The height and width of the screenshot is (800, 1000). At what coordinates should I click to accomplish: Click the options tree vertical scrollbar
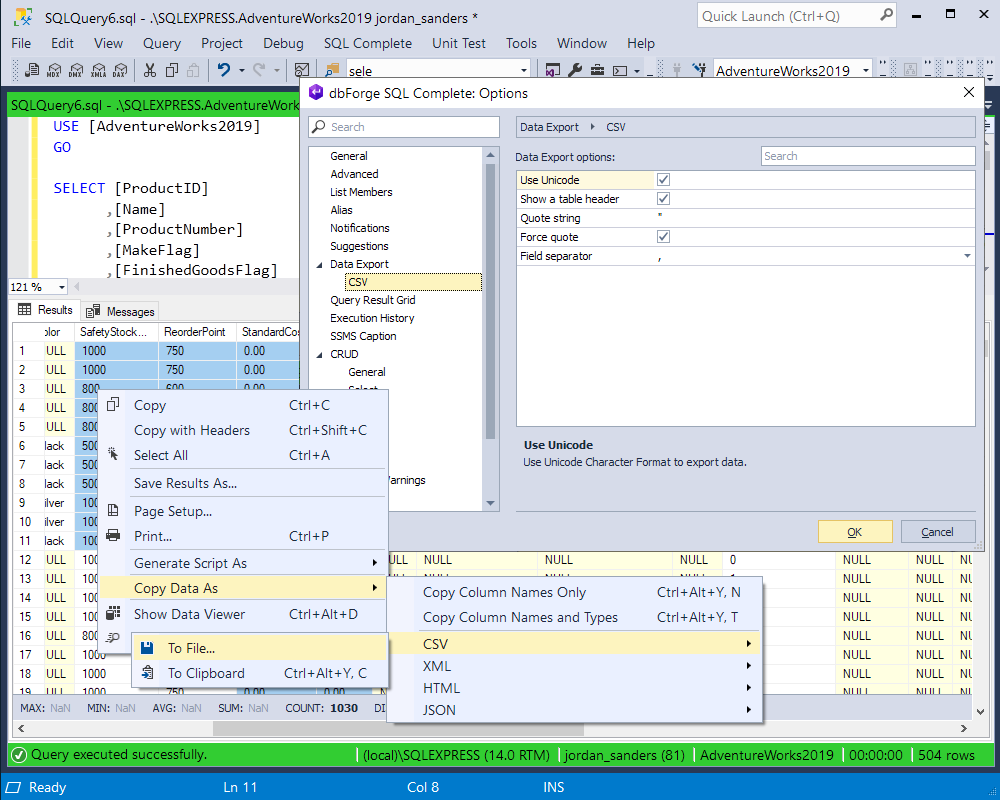tap(490, 301)
